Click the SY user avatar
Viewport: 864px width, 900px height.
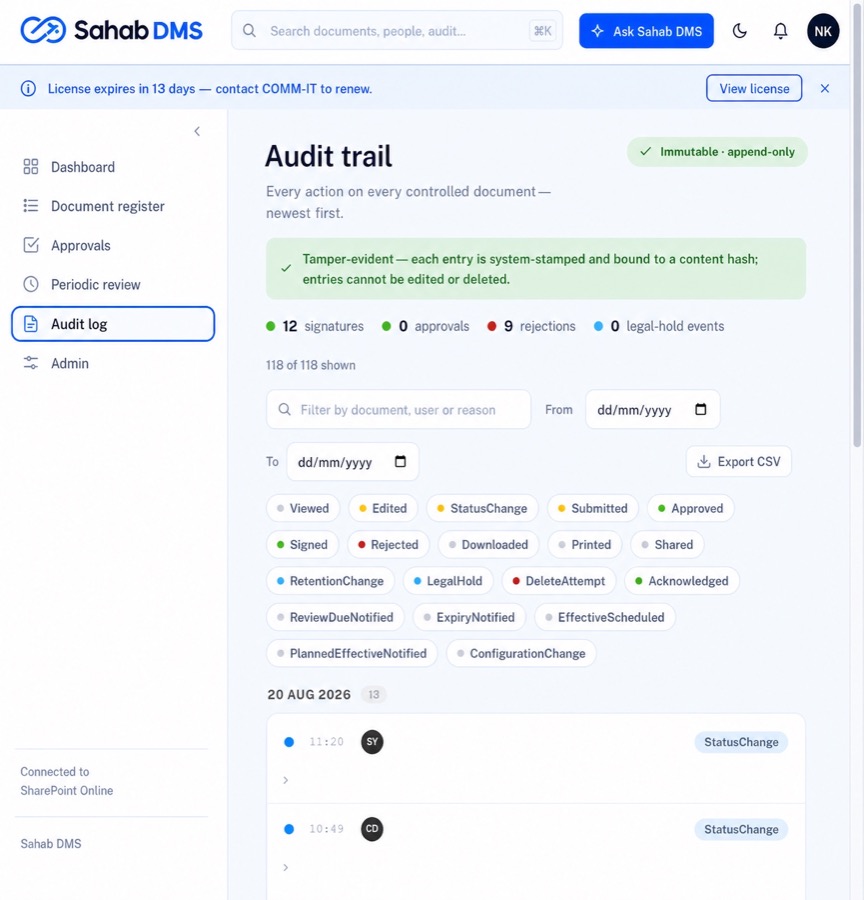click(372, 742)
